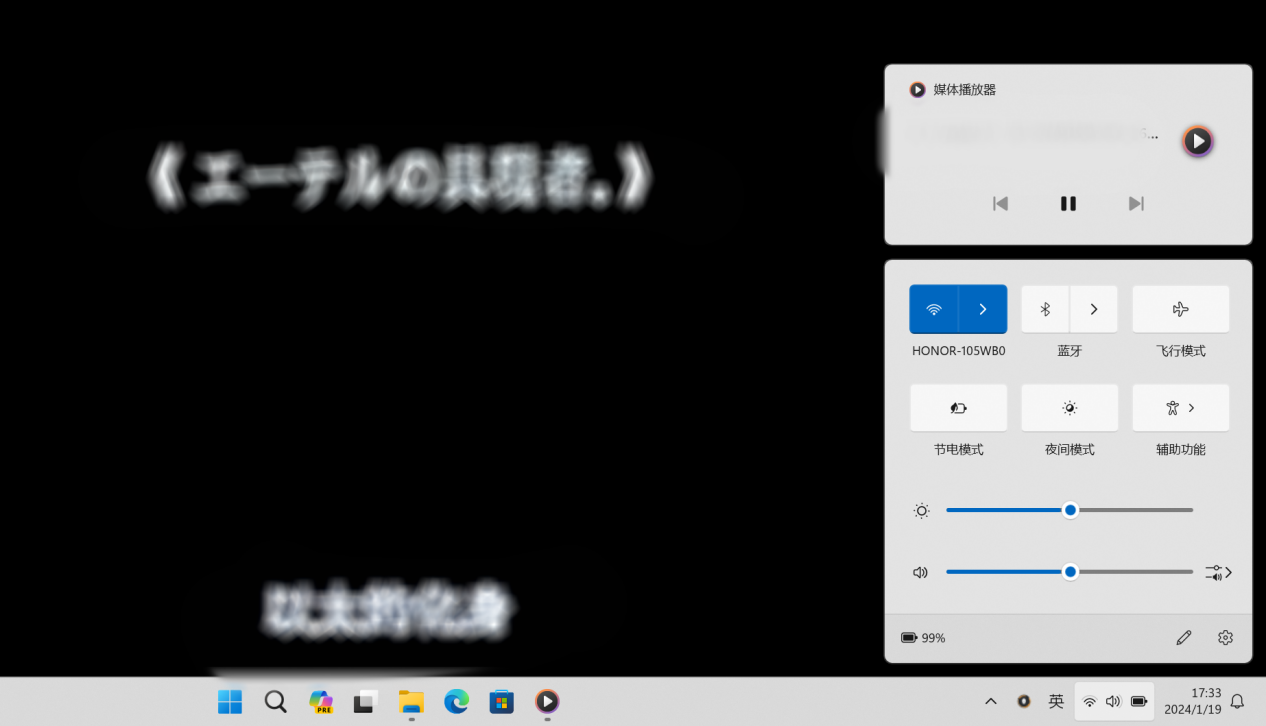This screenshot has height=726, width=1266.
Task: Open accessibility options (辅助功能)
Action: (x=1180, y=408)
